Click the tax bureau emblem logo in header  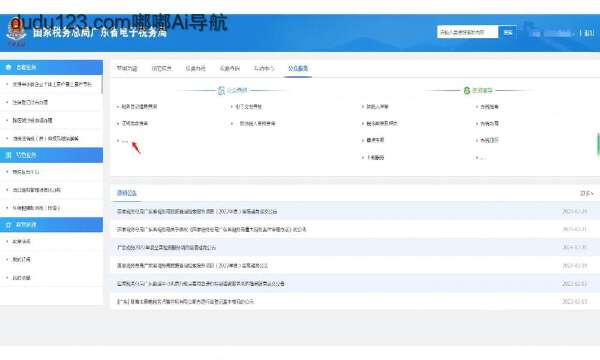(x=16, y=33)
